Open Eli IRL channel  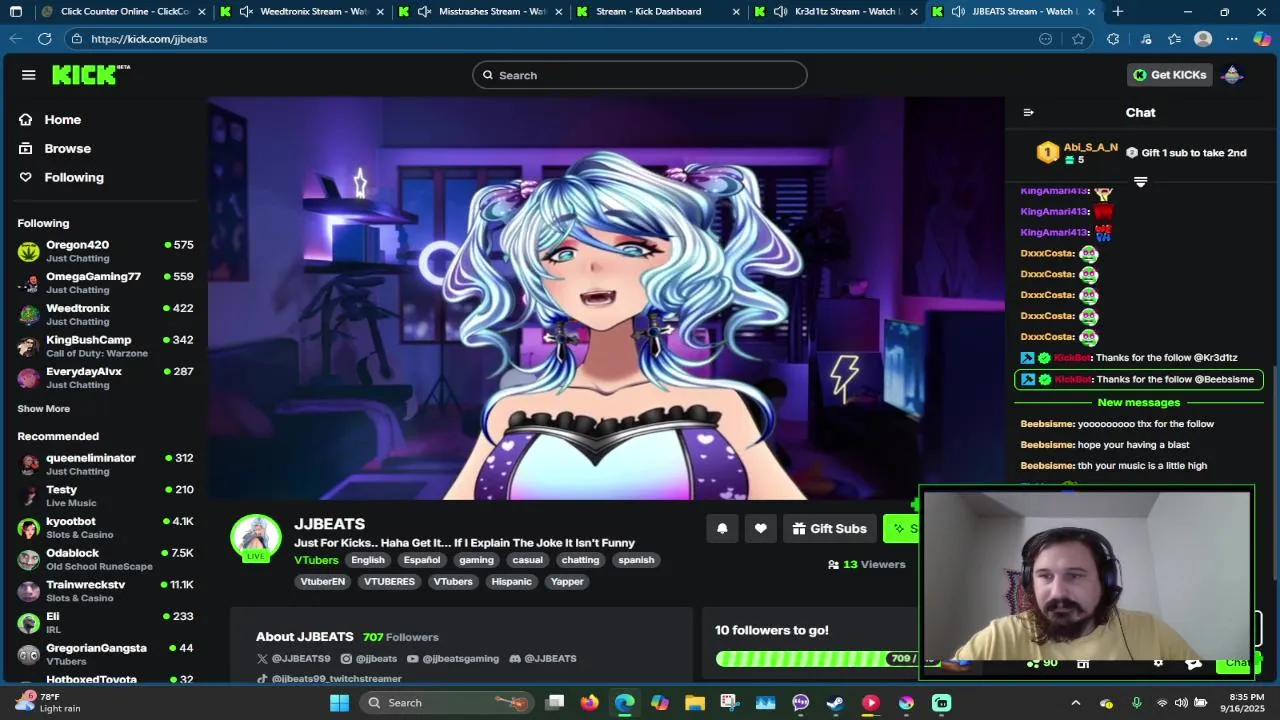pyautogui.click(x=105, y=623)
